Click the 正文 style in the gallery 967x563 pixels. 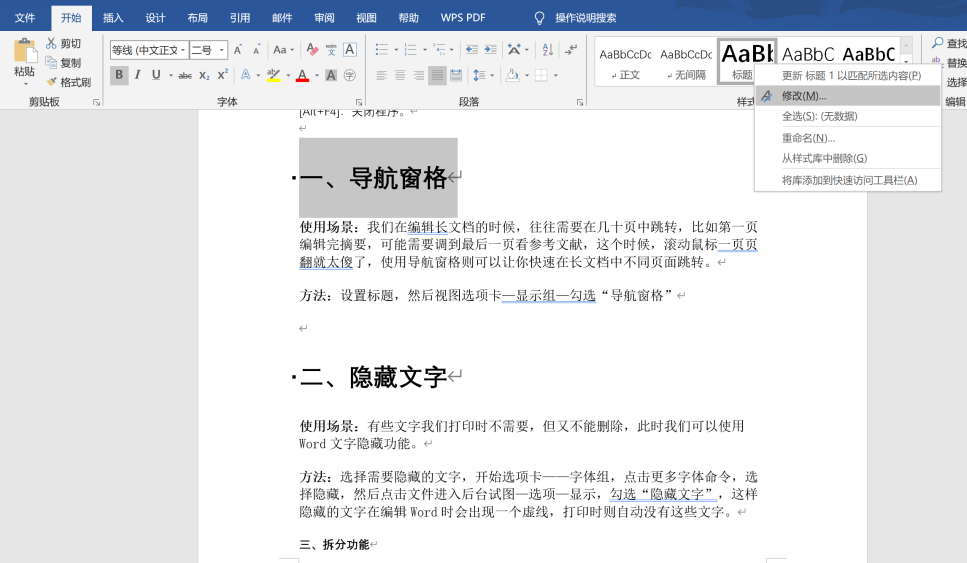(x=625, y=62)
